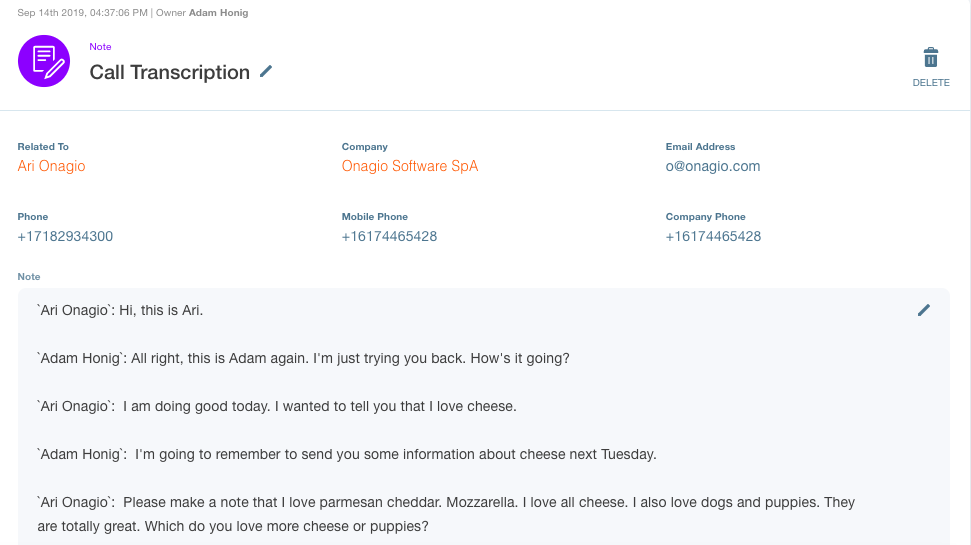Click the purple Note type label

[x=100, y=46]
